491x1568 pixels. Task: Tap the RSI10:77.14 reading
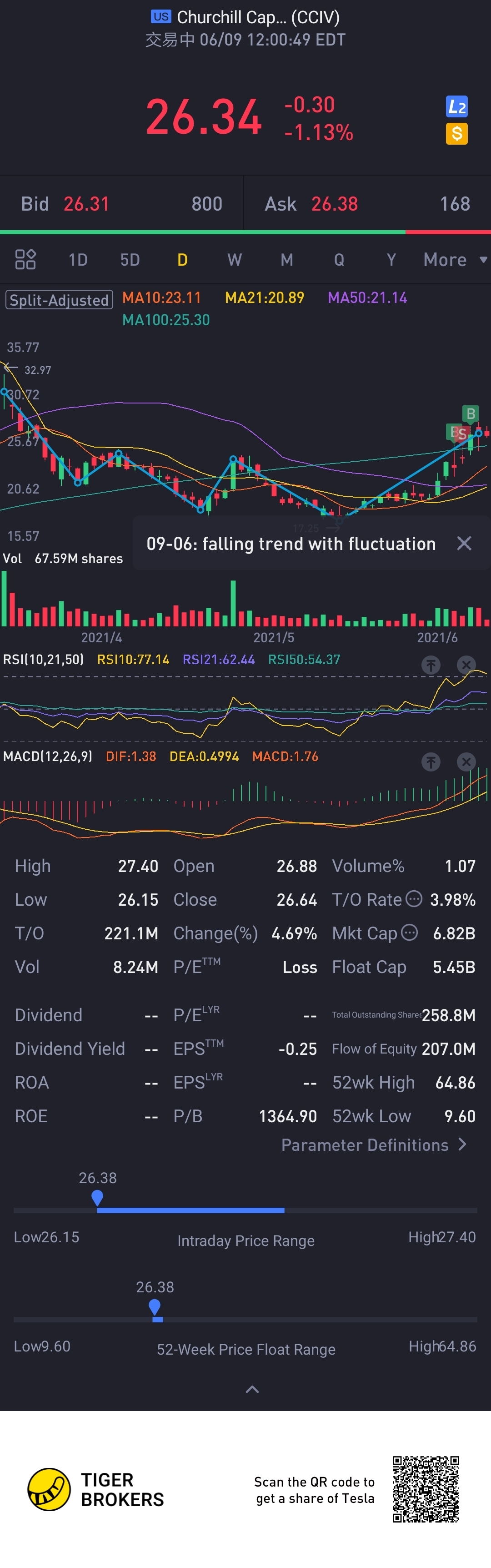[133, 659]
